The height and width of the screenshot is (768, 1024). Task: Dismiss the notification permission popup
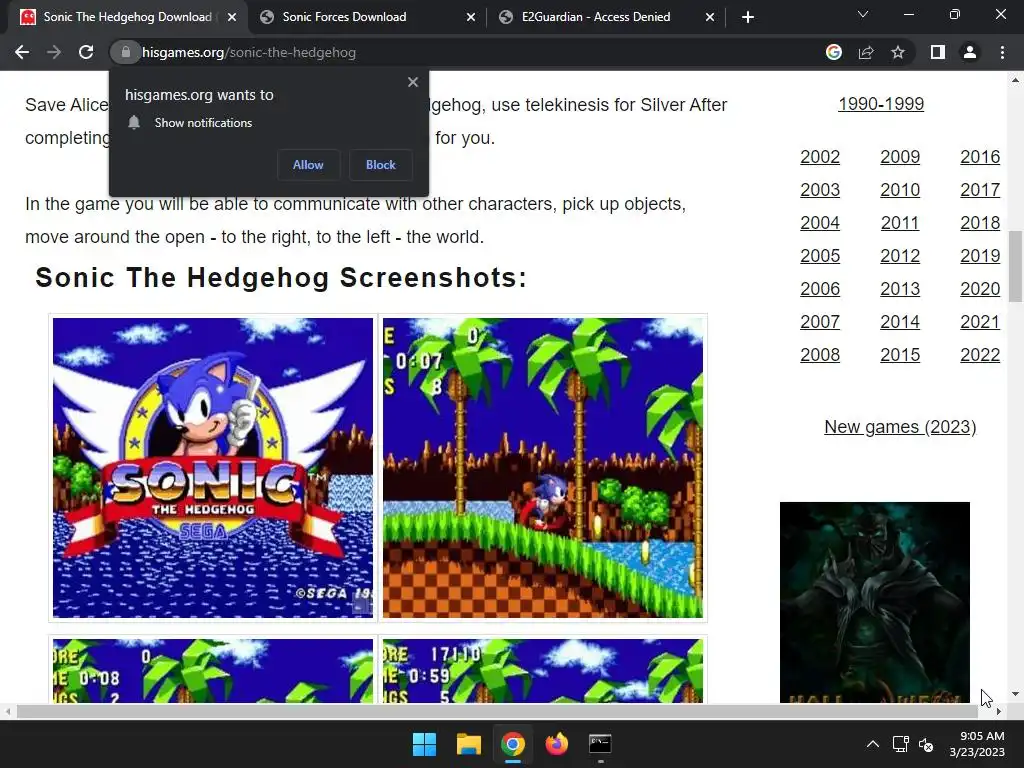click(x=413, y=82)
